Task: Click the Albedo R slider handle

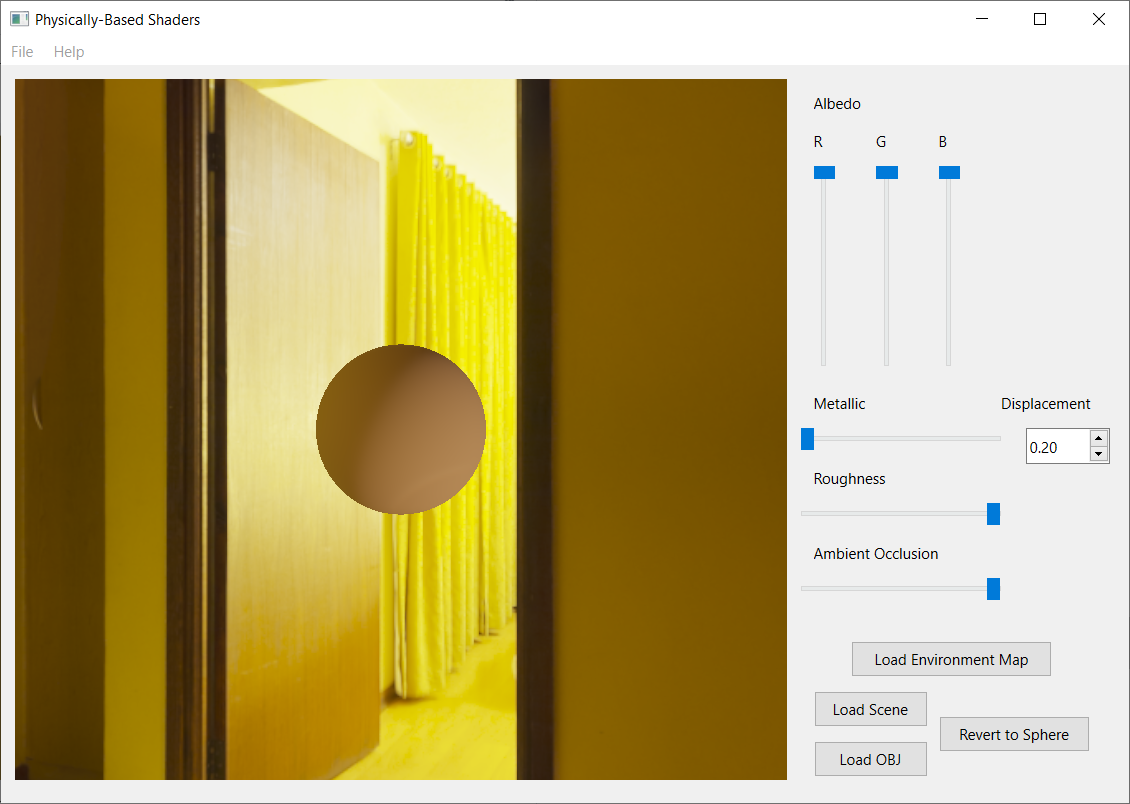Action: [824, 172]
